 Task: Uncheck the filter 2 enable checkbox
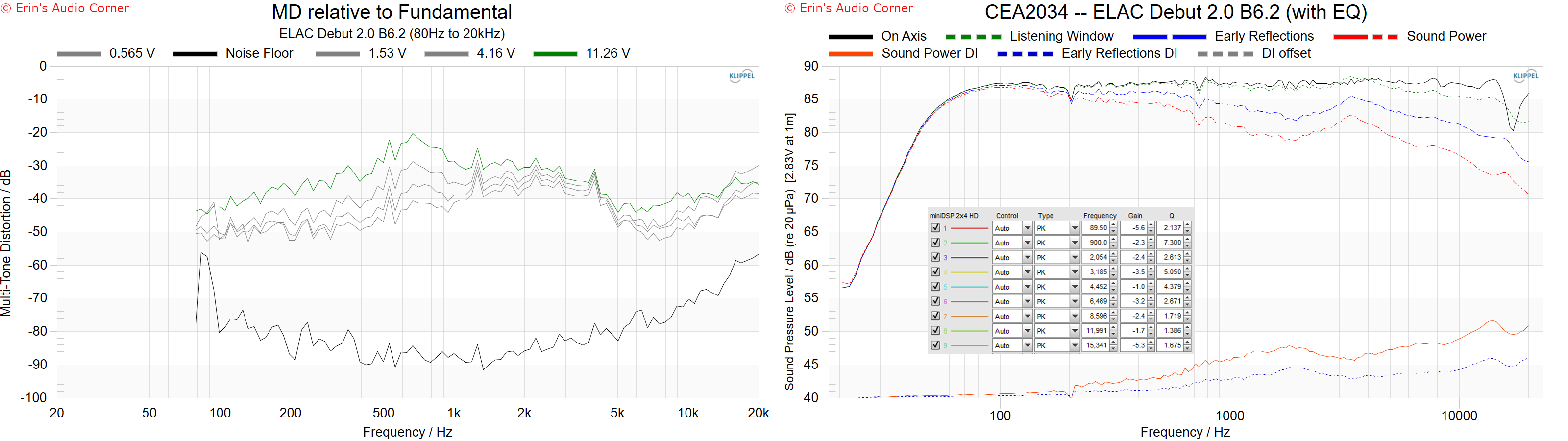click(935, 243)
